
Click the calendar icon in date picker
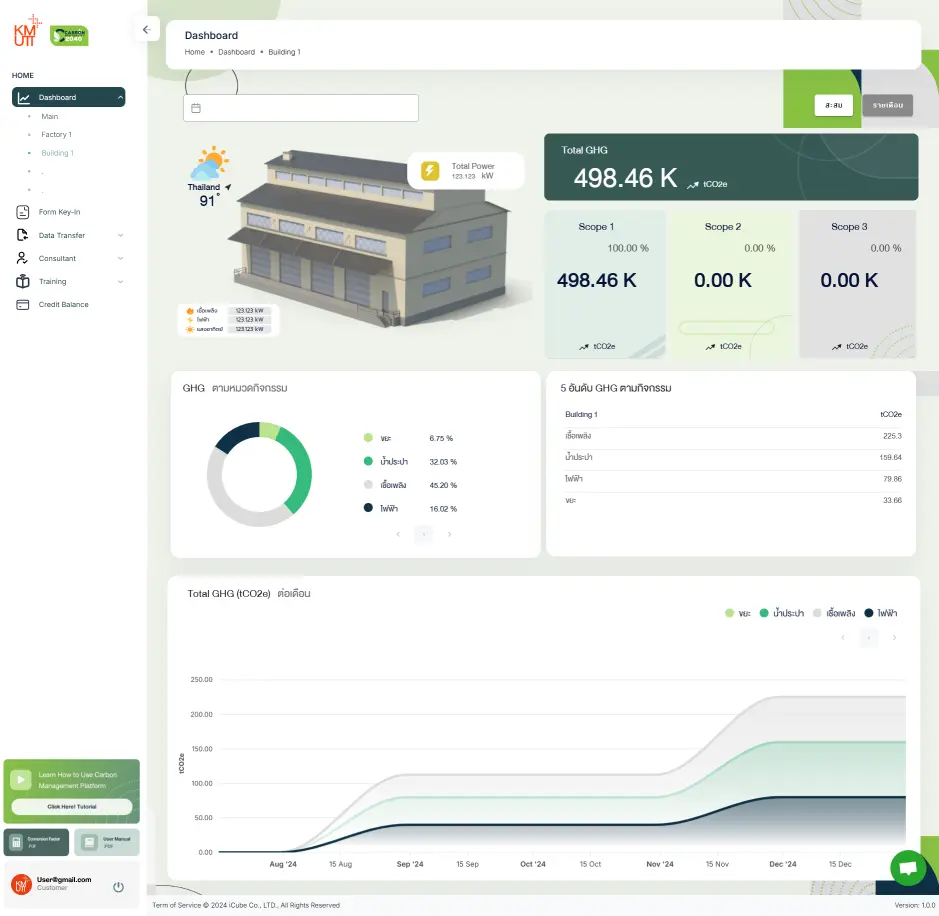click(197, 107)
